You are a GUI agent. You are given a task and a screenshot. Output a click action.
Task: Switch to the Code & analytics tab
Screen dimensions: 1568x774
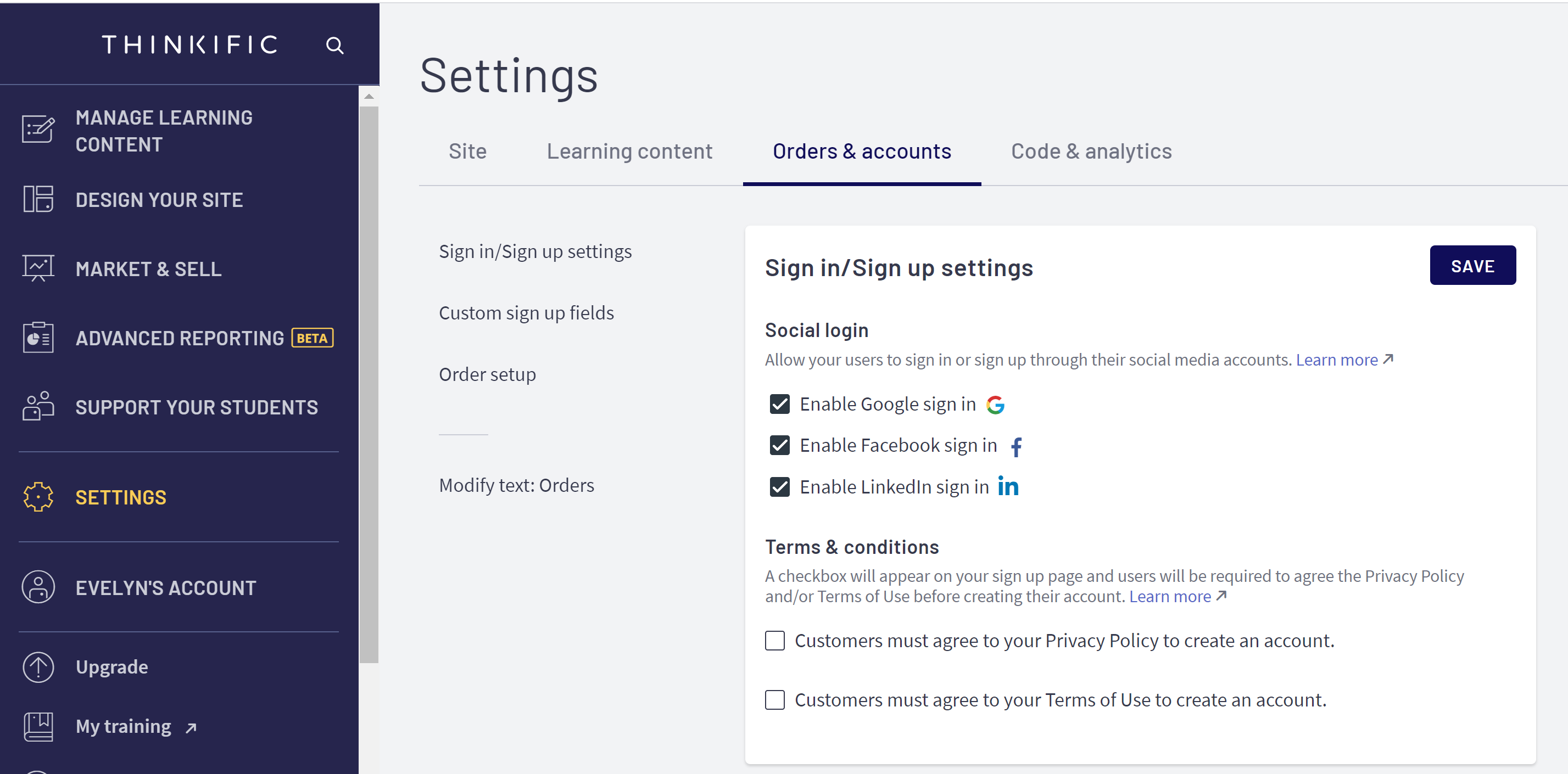tap(1091, 152)
